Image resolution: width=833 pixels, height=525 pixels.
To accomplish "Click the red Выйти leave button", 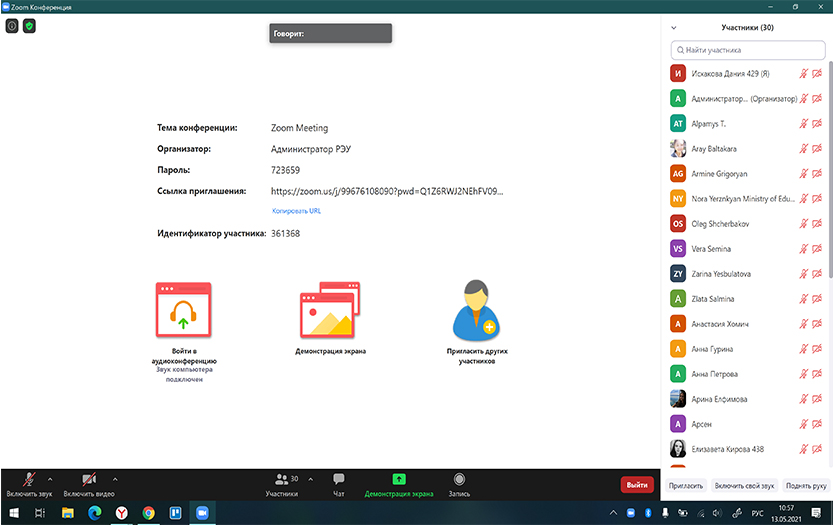I will tap(637, 485).
